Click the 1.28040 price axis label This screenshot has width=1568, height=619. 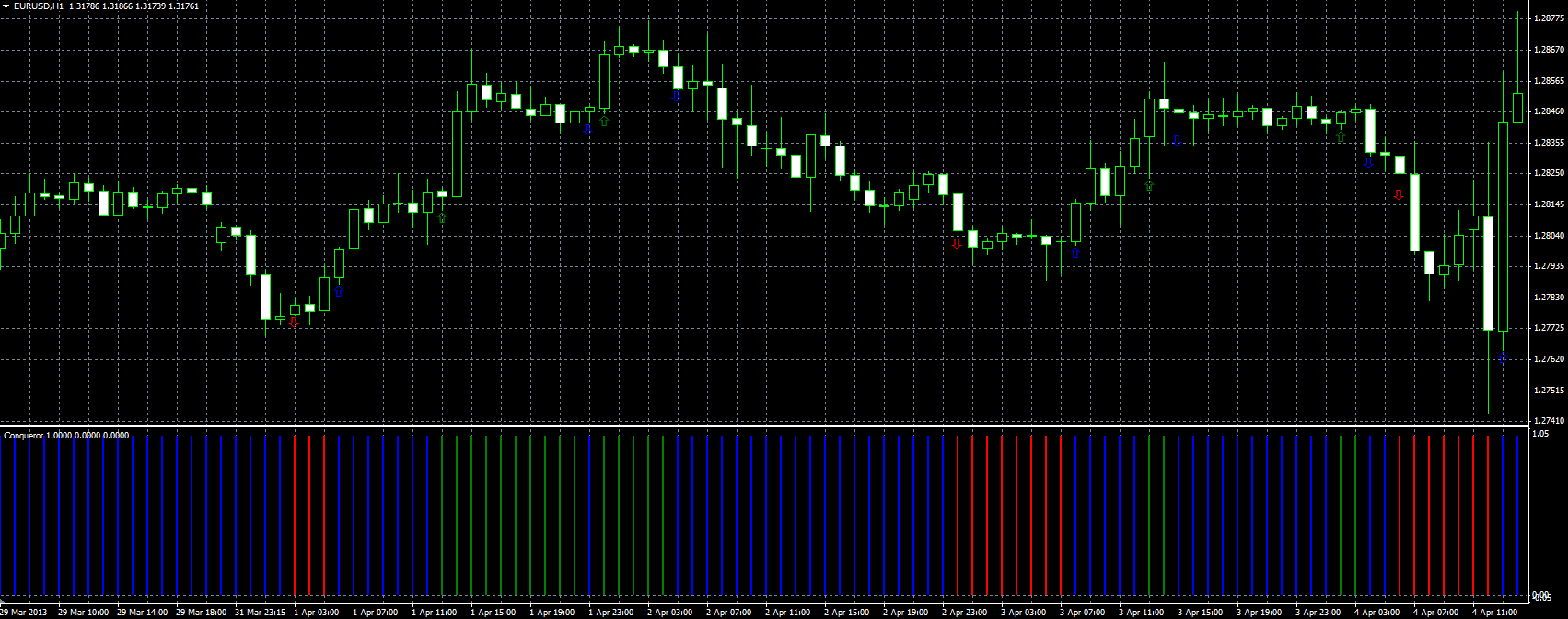[1551, 236]
